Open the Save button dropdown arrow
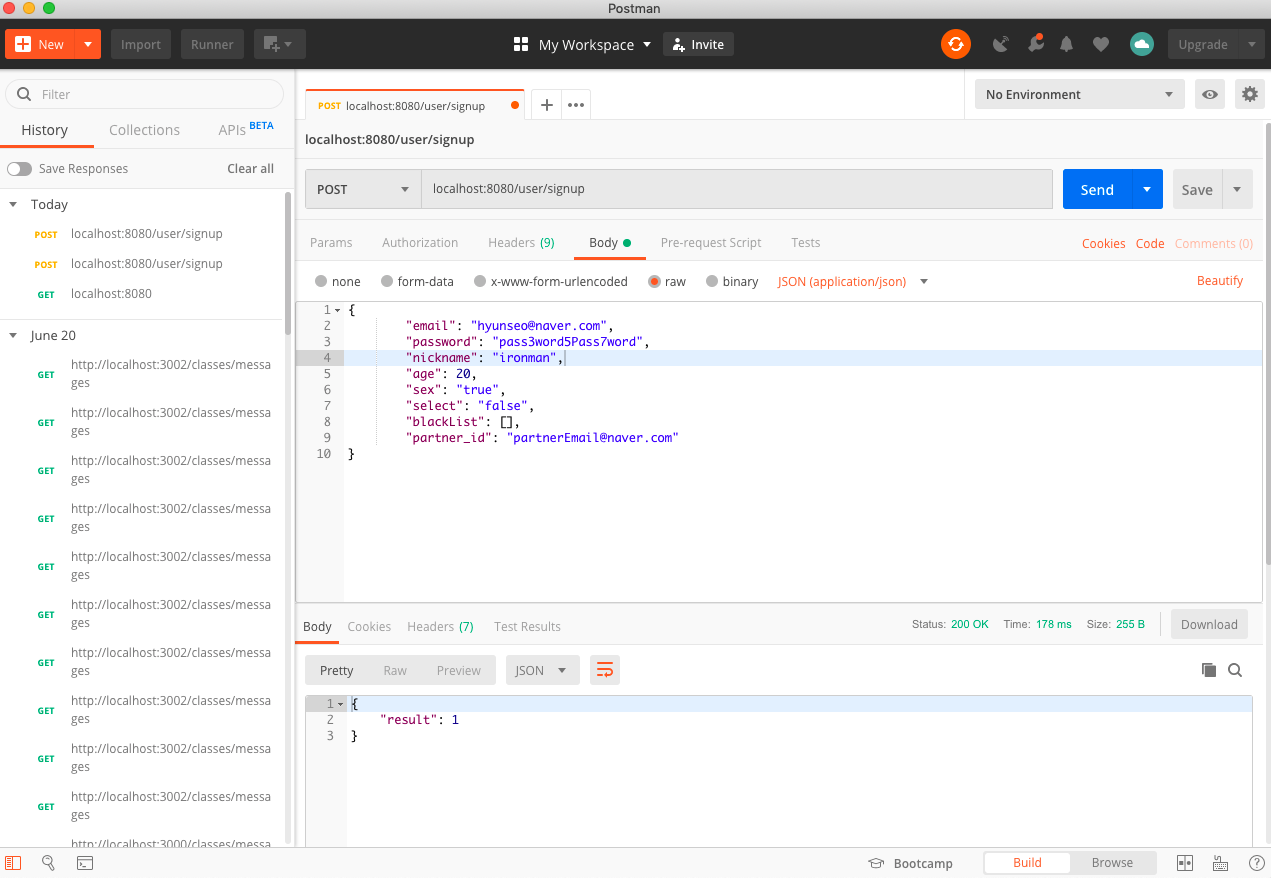Image resolution: width=1271 pixels, height=878 pixels. point(1237,189)
